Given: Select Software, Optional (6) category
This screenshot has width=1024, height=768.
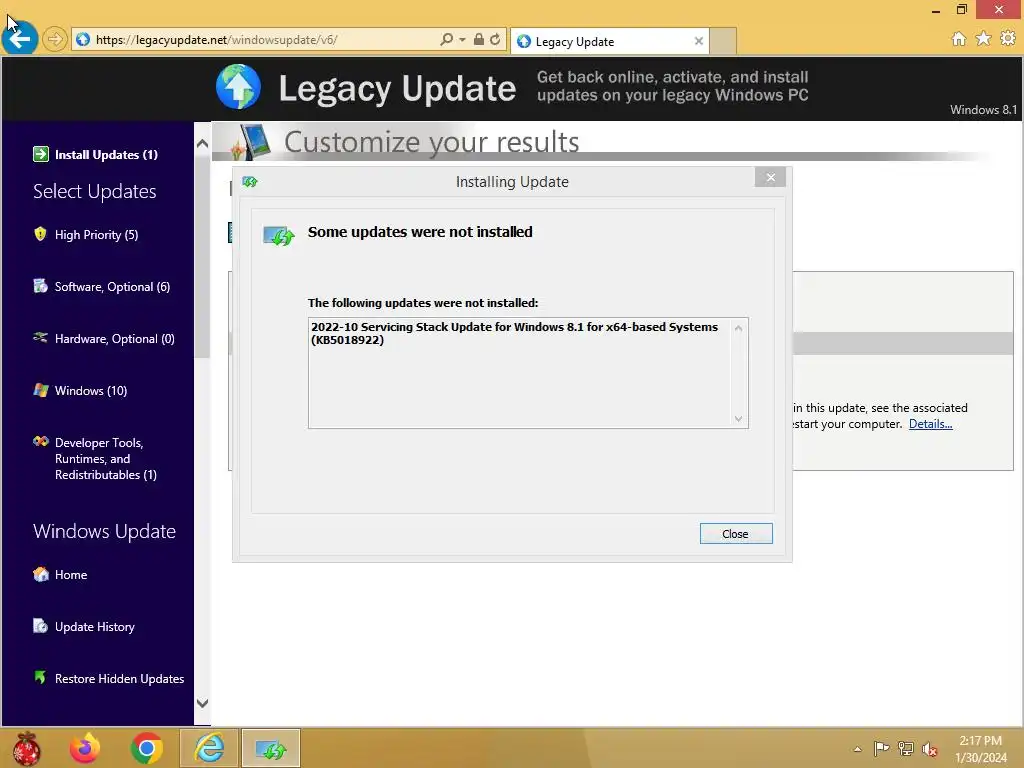Looking at the screenshot, I should coord(112,287).
